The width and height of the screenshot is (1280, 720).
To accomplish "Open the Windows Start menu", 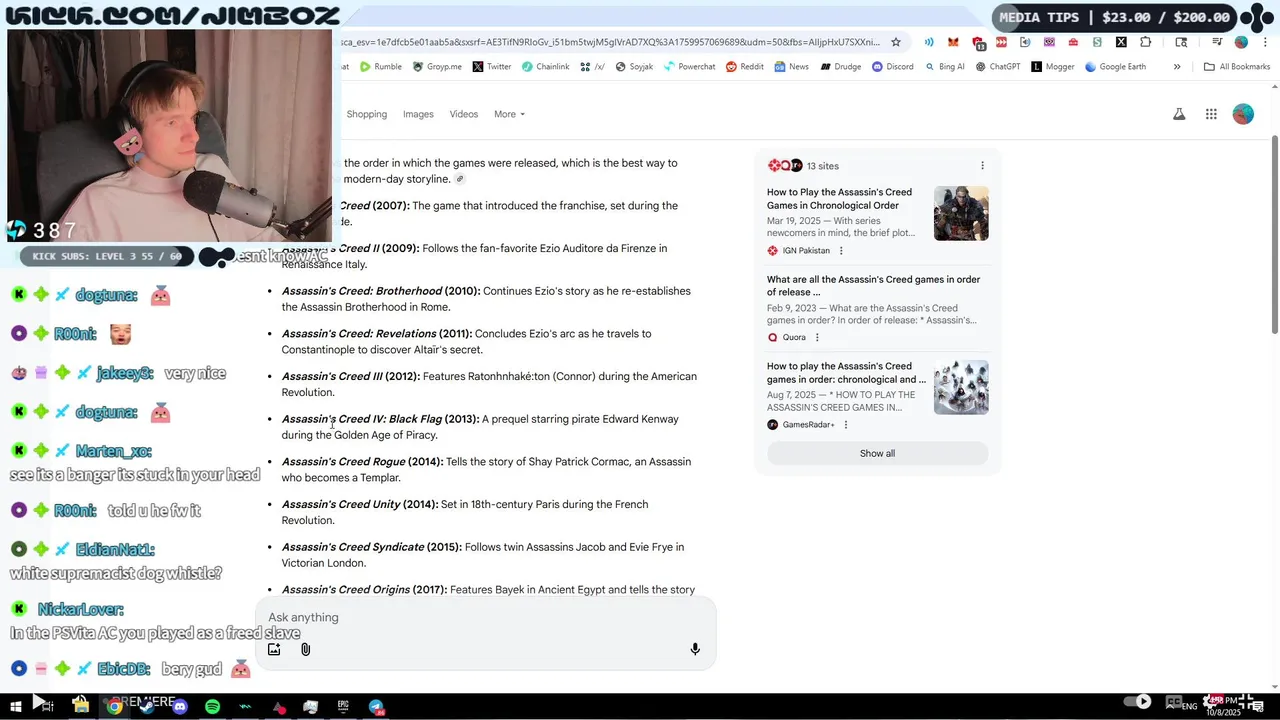I will [16, 707].
